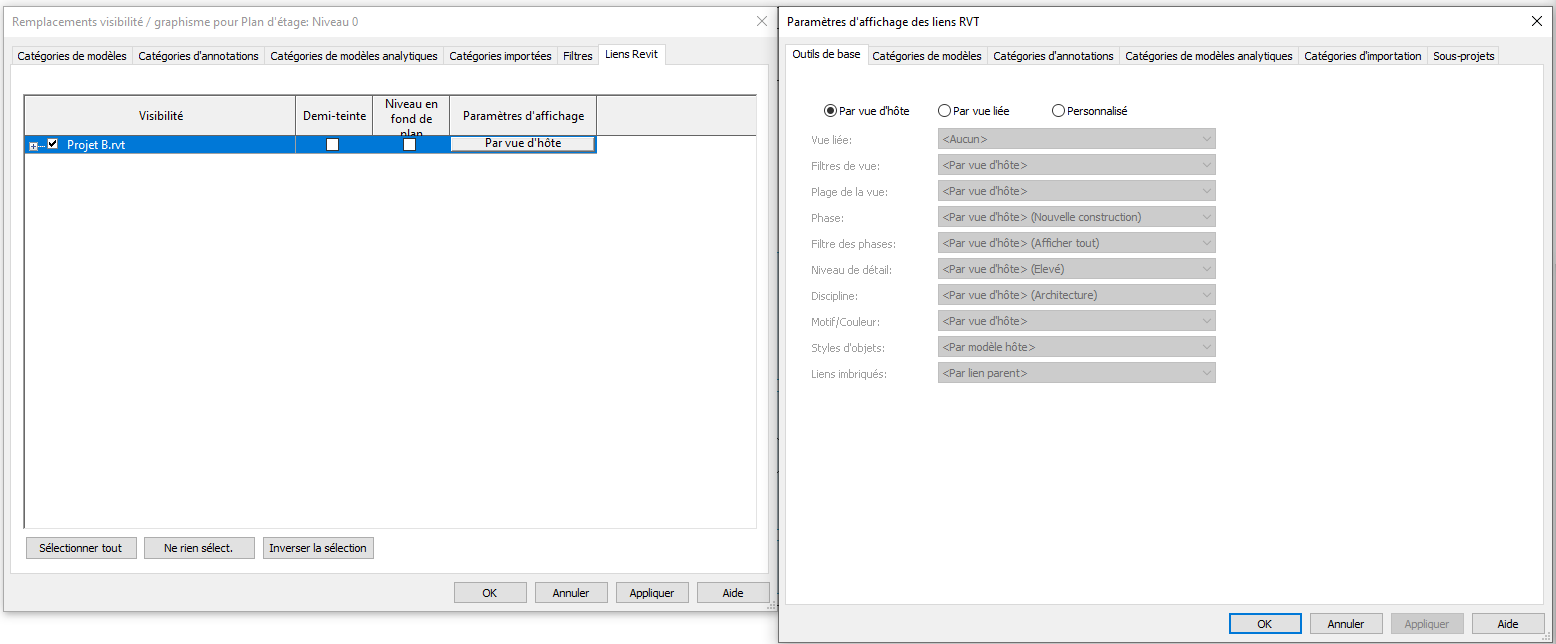Open the Niveau de détail dropdown
1556x644 pixels.
[1076, 269]
